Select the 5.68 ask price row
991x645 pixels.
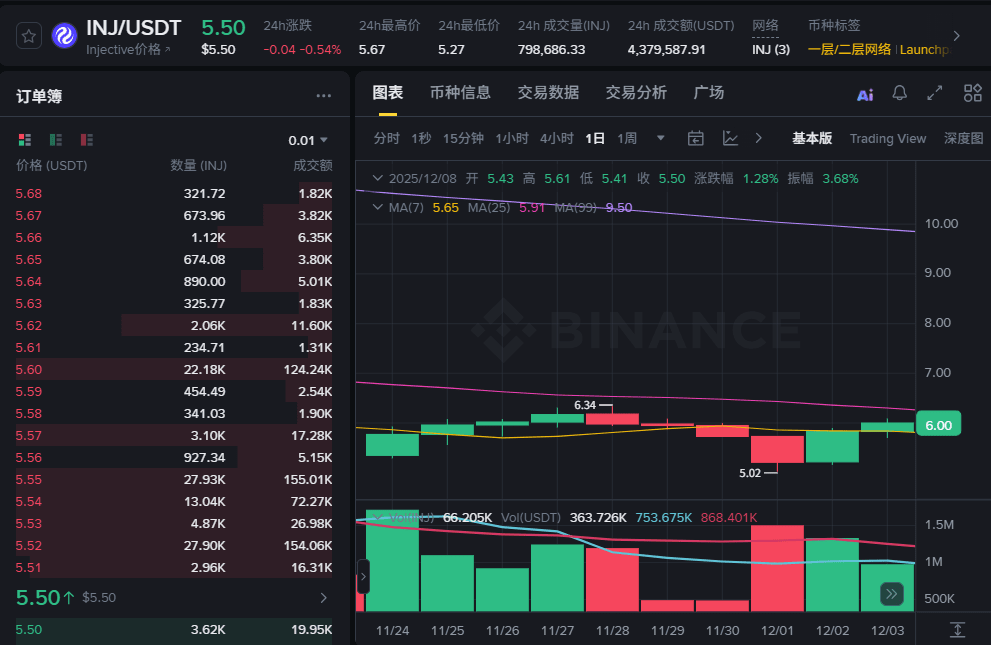174,193
